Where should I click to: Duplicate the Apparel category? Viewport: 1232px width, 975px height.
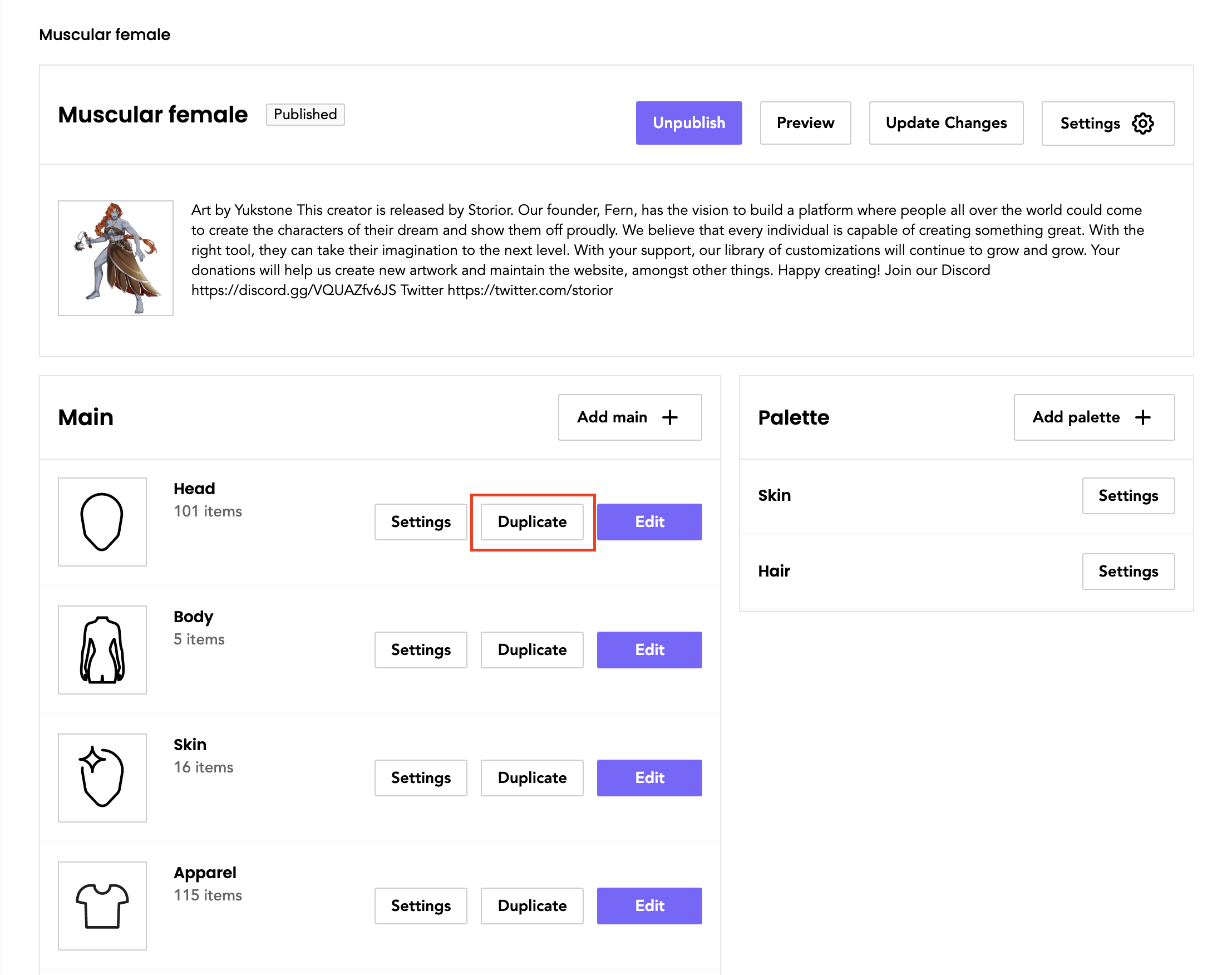tap(532, 905)
